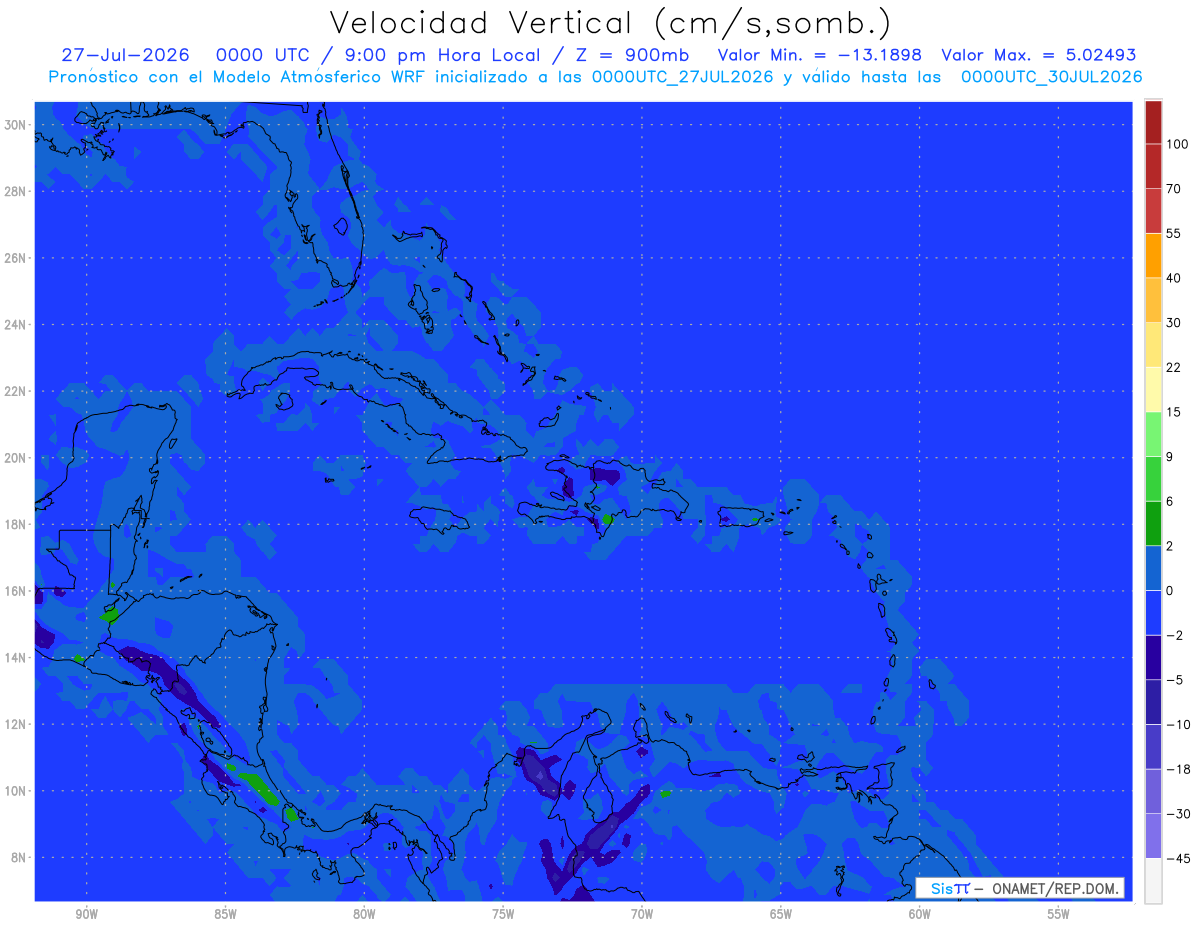The height and width of the screenshot is (927, 1200).
Task: Click the latitude label '18N'
Action: click(17, 524)
